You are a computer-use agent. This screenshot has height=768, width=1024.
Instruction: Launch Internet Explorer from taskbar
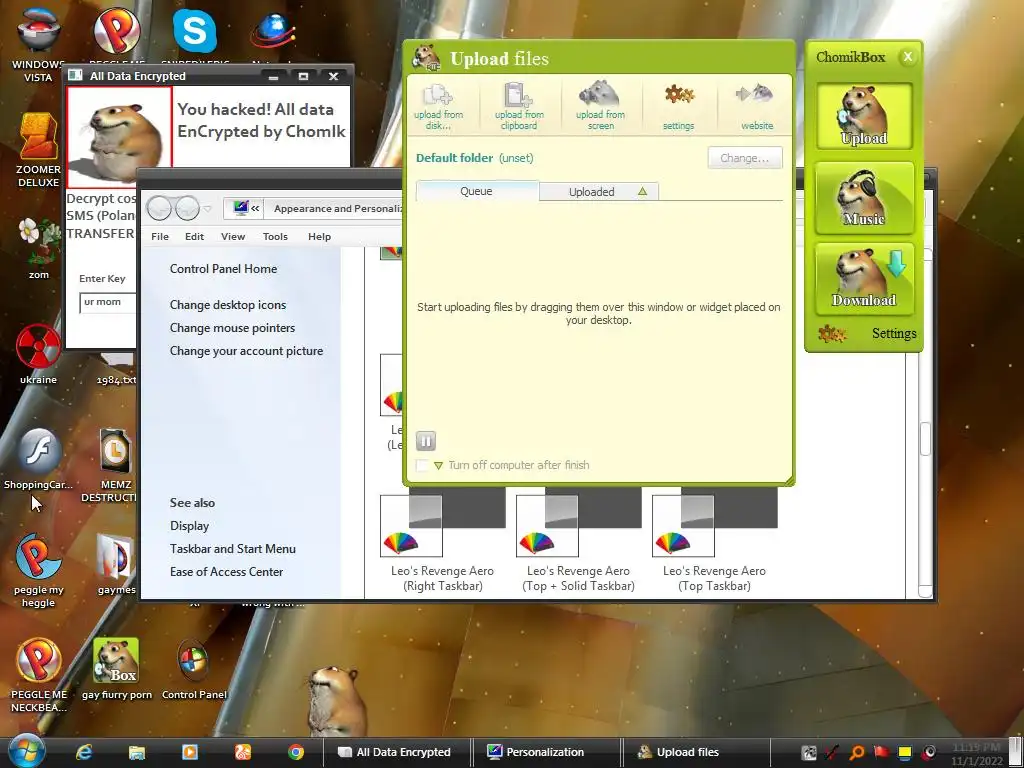84,752
